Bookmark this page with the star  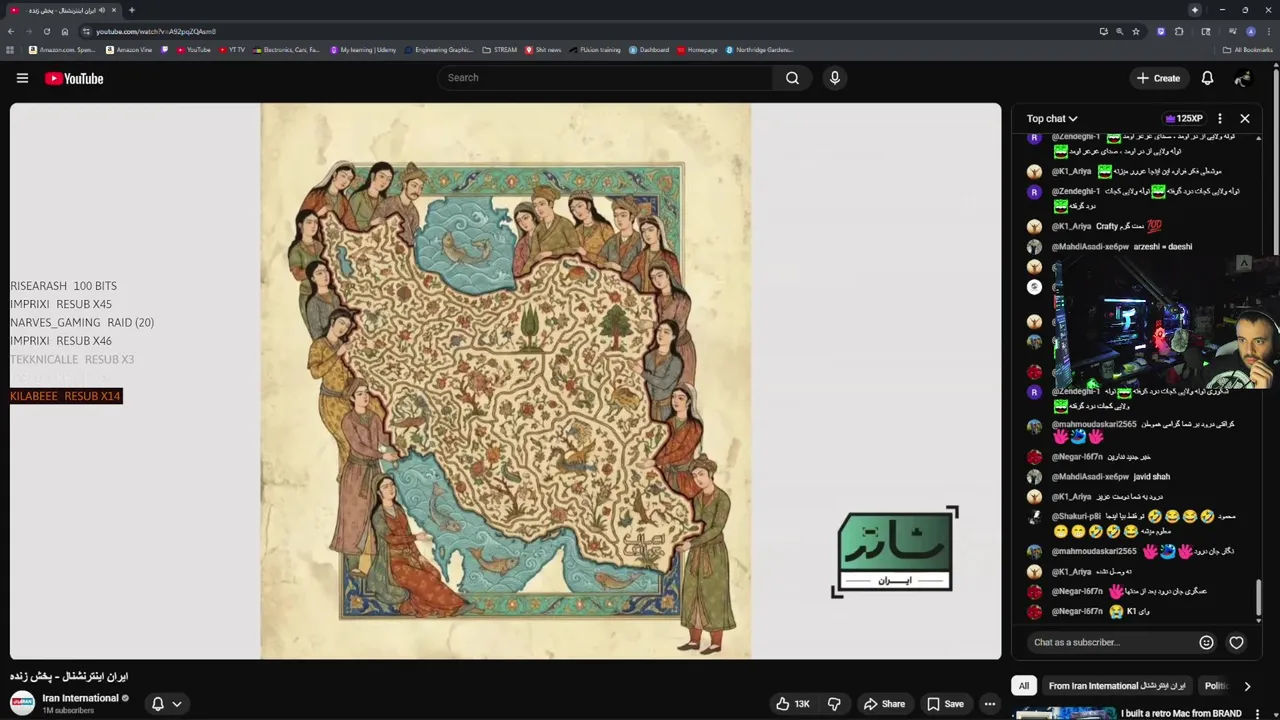(1136, 31)
